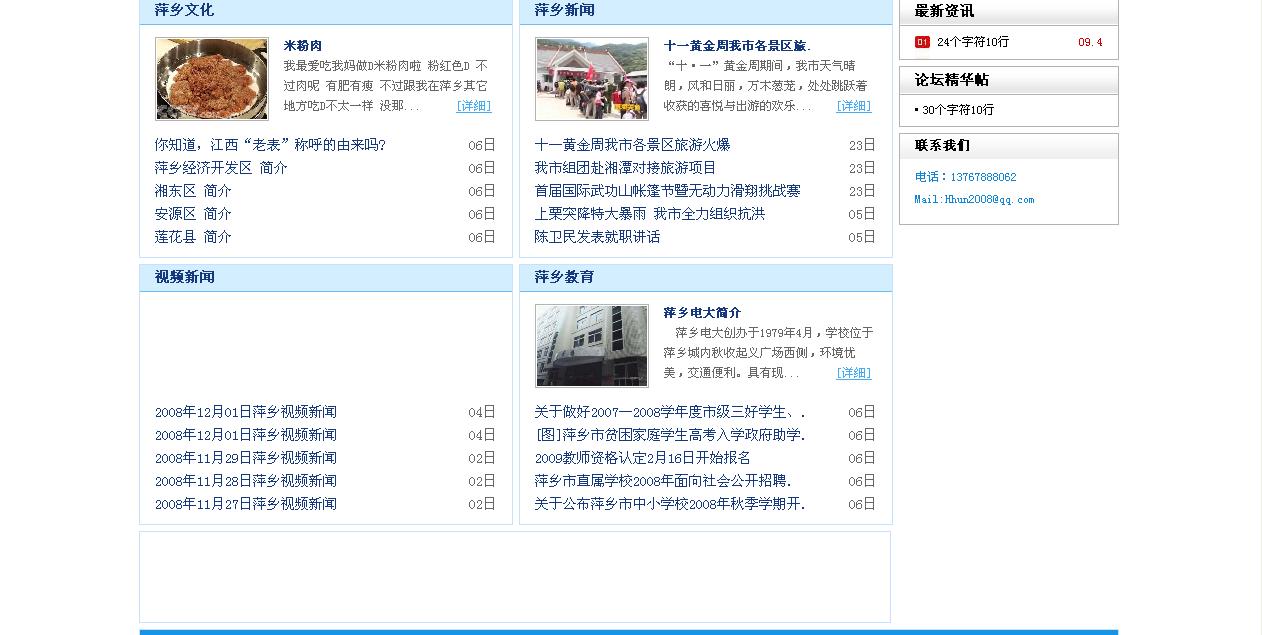
Task: Open [图]萍乡市贫困家庭学生高考入学政府助学 link
Action: point(670,435)
